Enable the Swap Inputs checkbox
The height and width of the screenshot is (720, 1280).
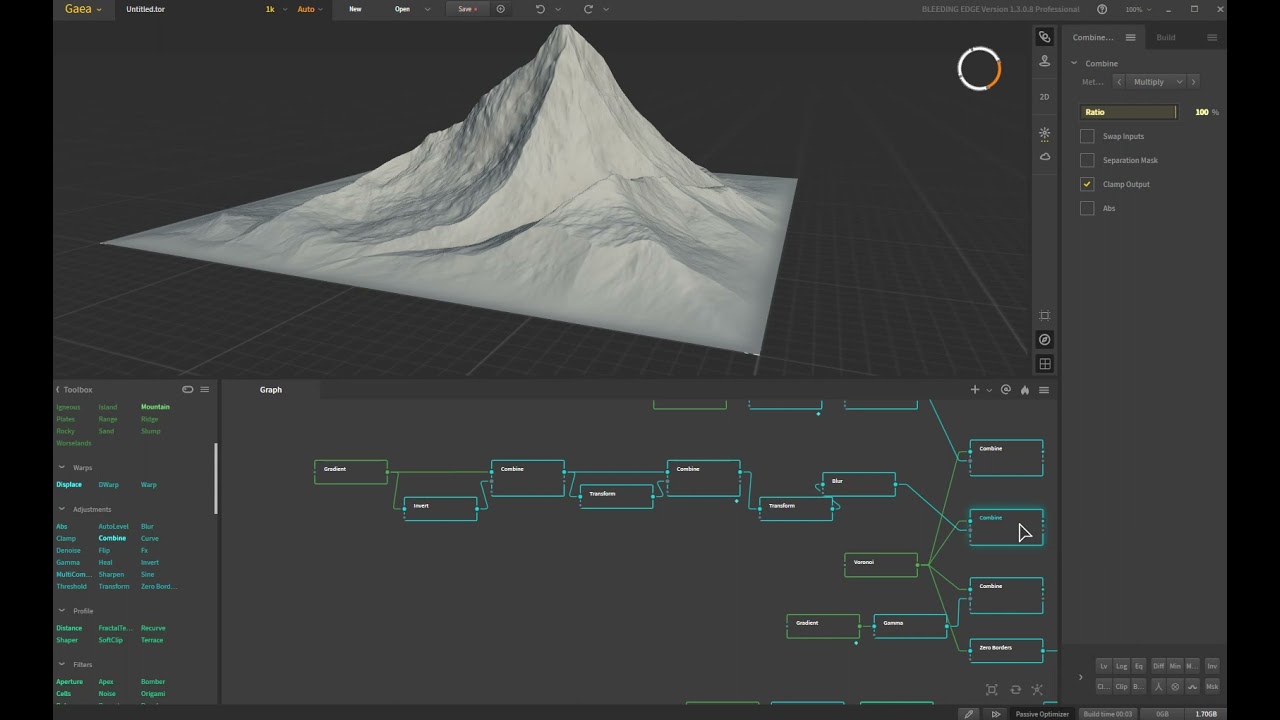pyautogui.click(x=1087, y=136)
